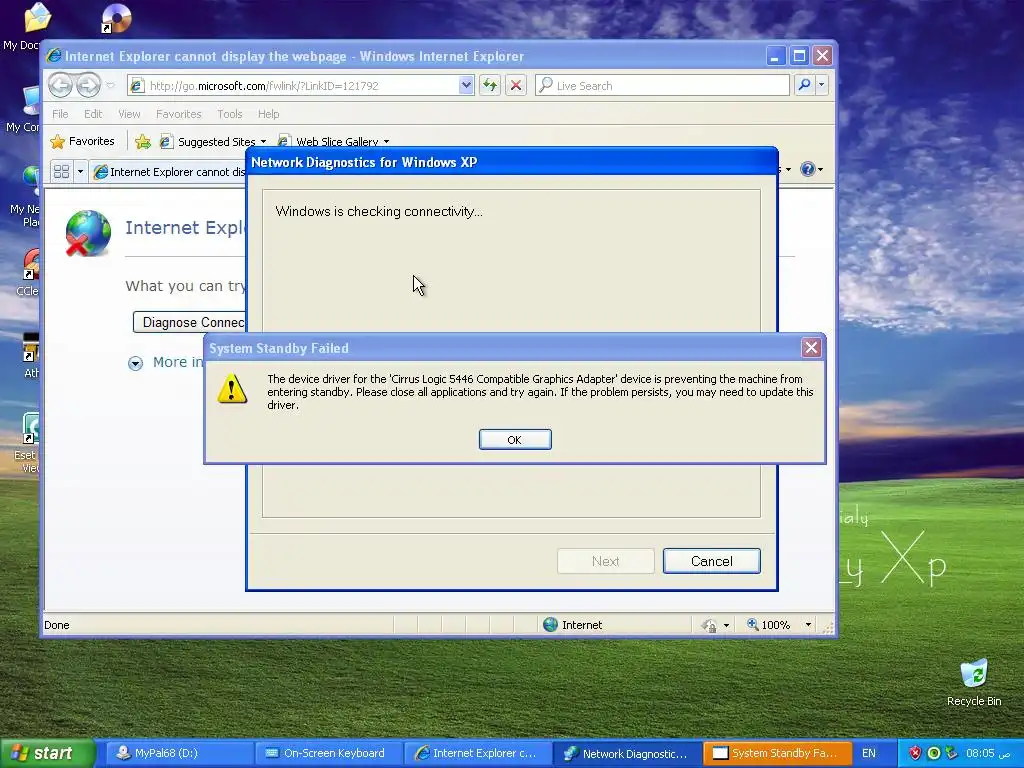
Task: Click Add to Favorites Bar star icon
Action: 143,141
